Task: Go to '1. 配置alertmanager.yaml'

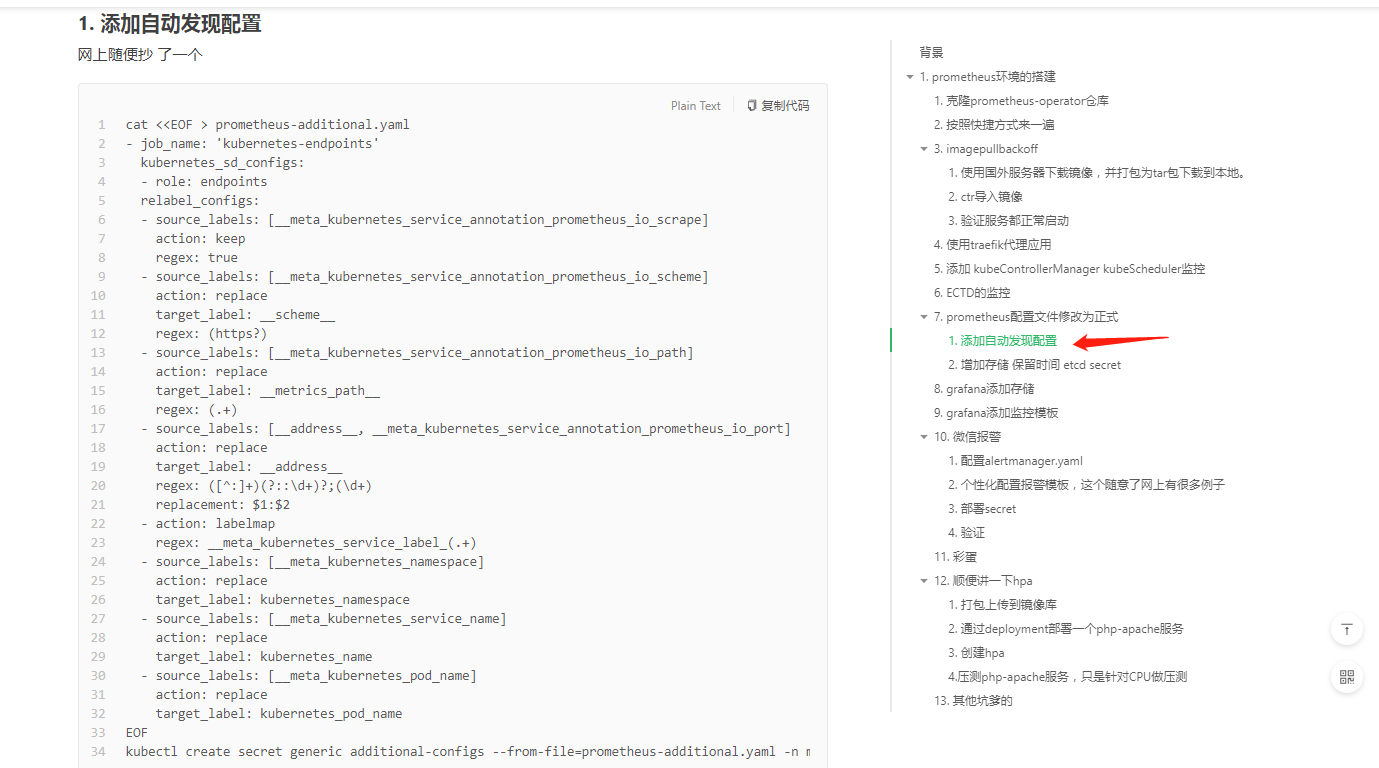Action: point(1015,461)
